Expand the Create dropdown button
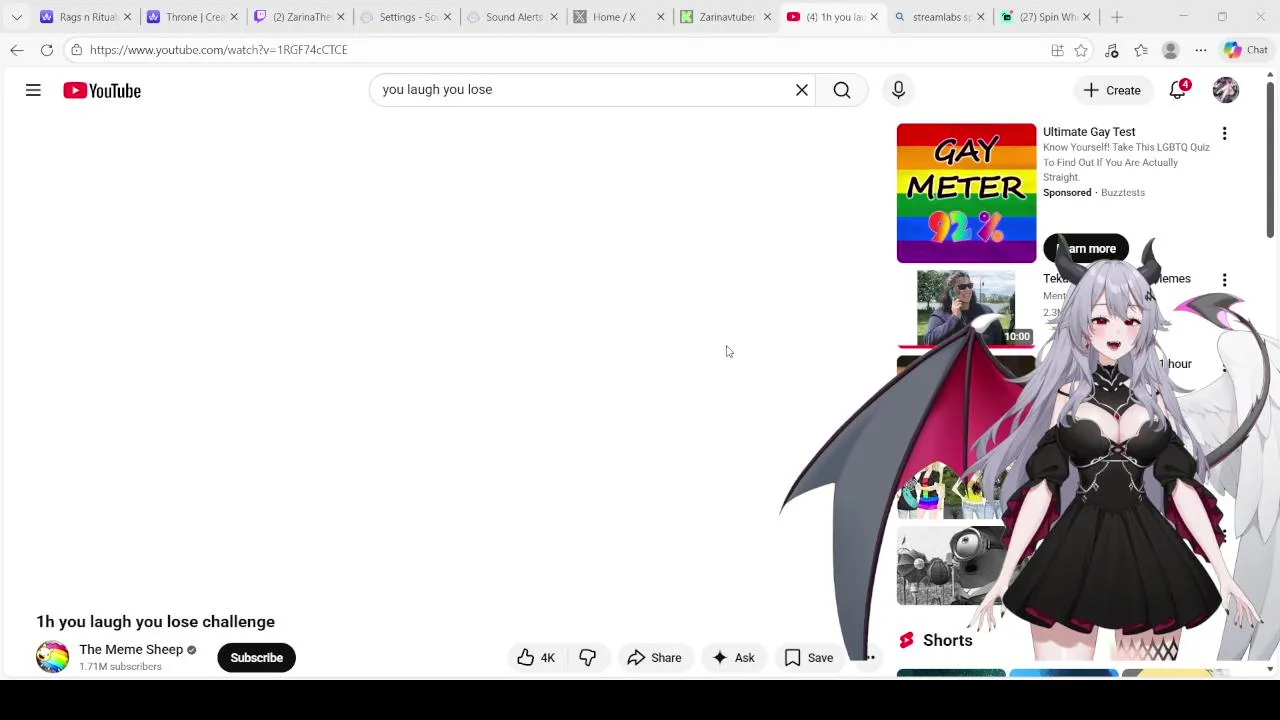1280x720 pixels. tap(1112, 90)
